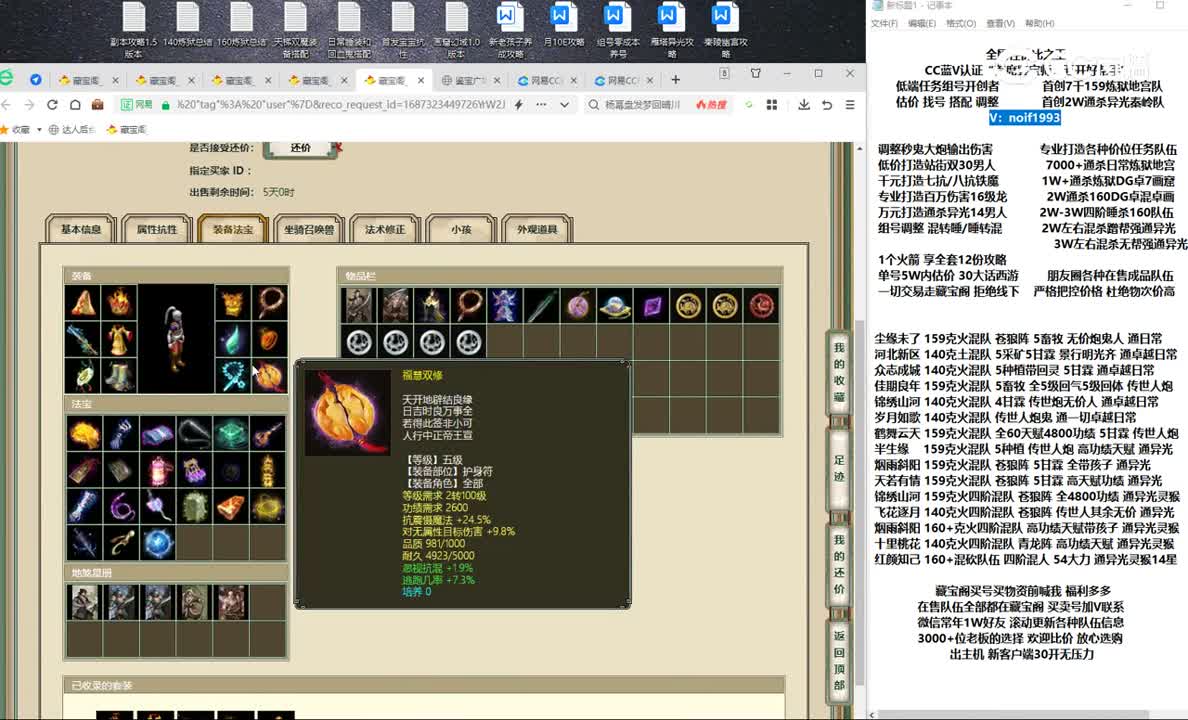Click the browser refresh icon

(x=52, y=104)
